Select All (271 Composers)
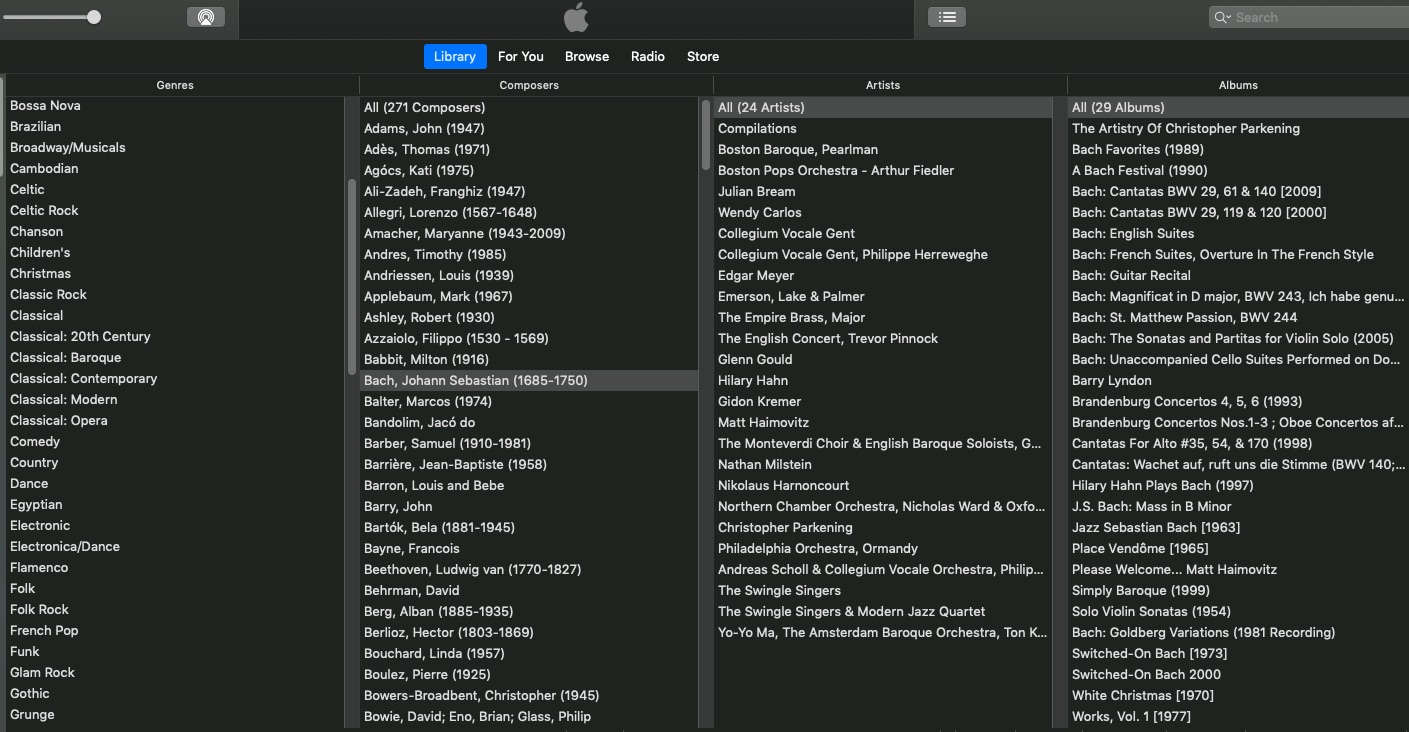Screen dimensions: 1409x732 pos(424,107)
